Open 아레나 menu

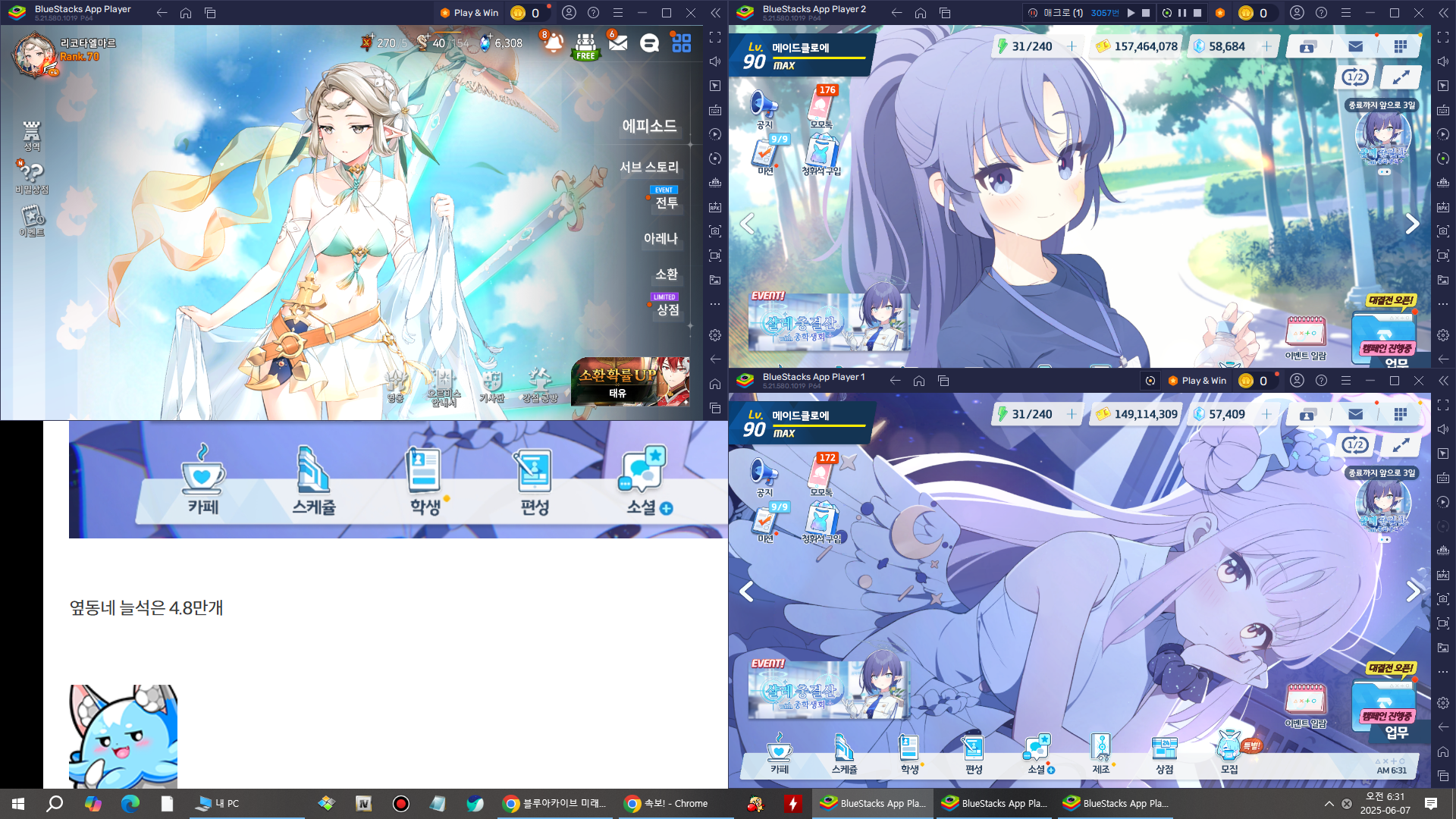(x=661, y=238)
